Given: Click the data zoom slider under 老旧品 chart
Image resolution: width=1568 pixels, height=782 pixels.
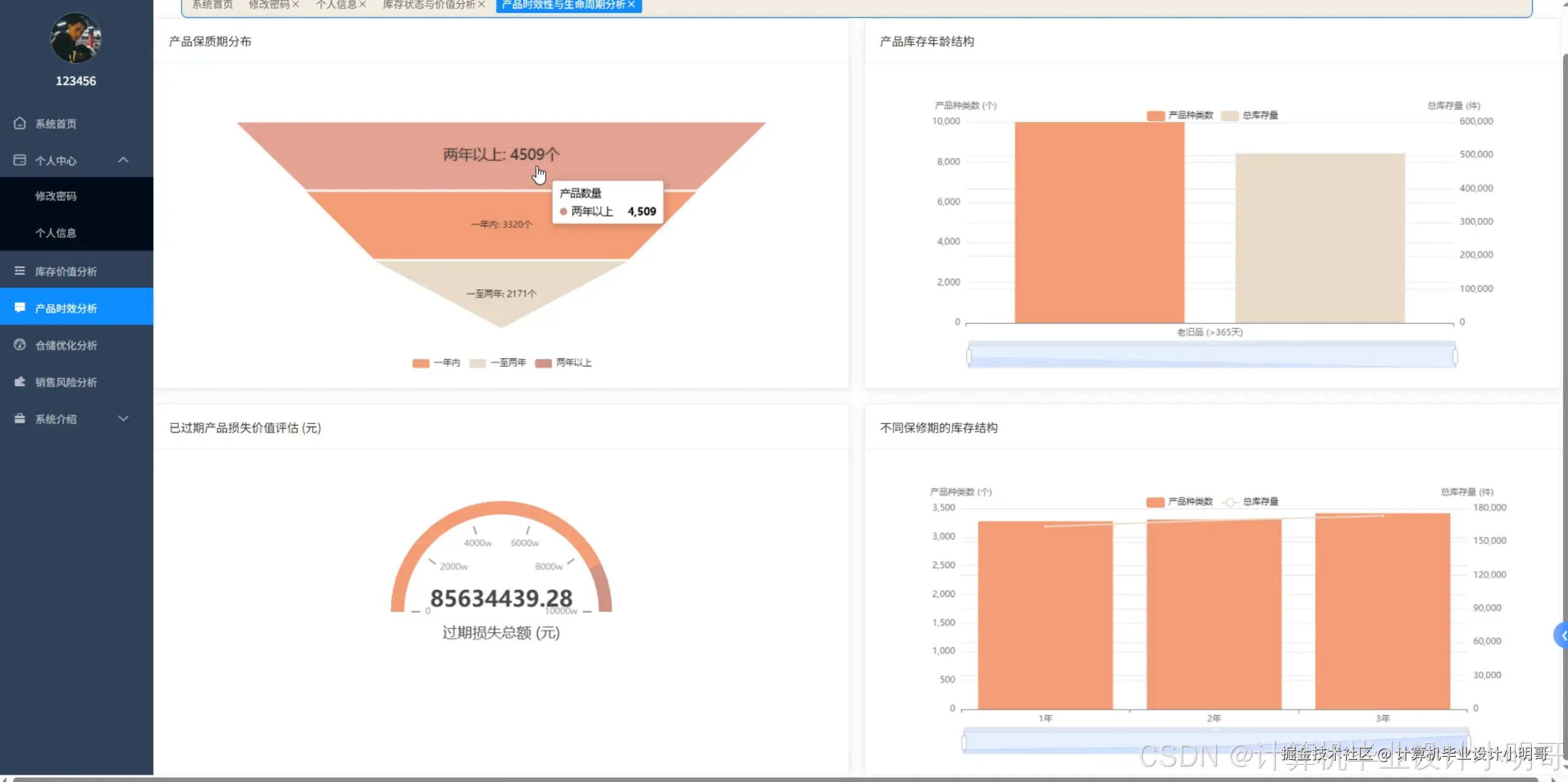Looking at the screenshot, I should (x=1211, y=355).
